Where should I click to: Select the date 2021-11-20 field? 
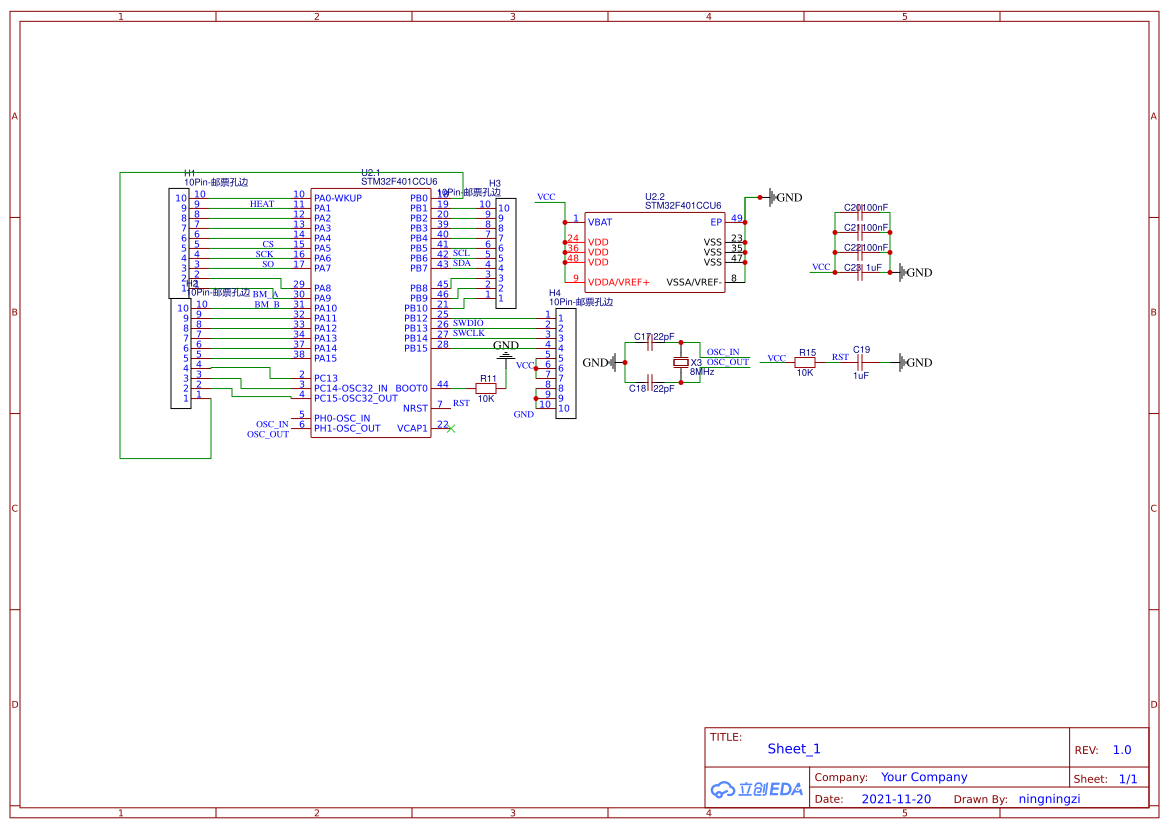click(x=896, y=799)
